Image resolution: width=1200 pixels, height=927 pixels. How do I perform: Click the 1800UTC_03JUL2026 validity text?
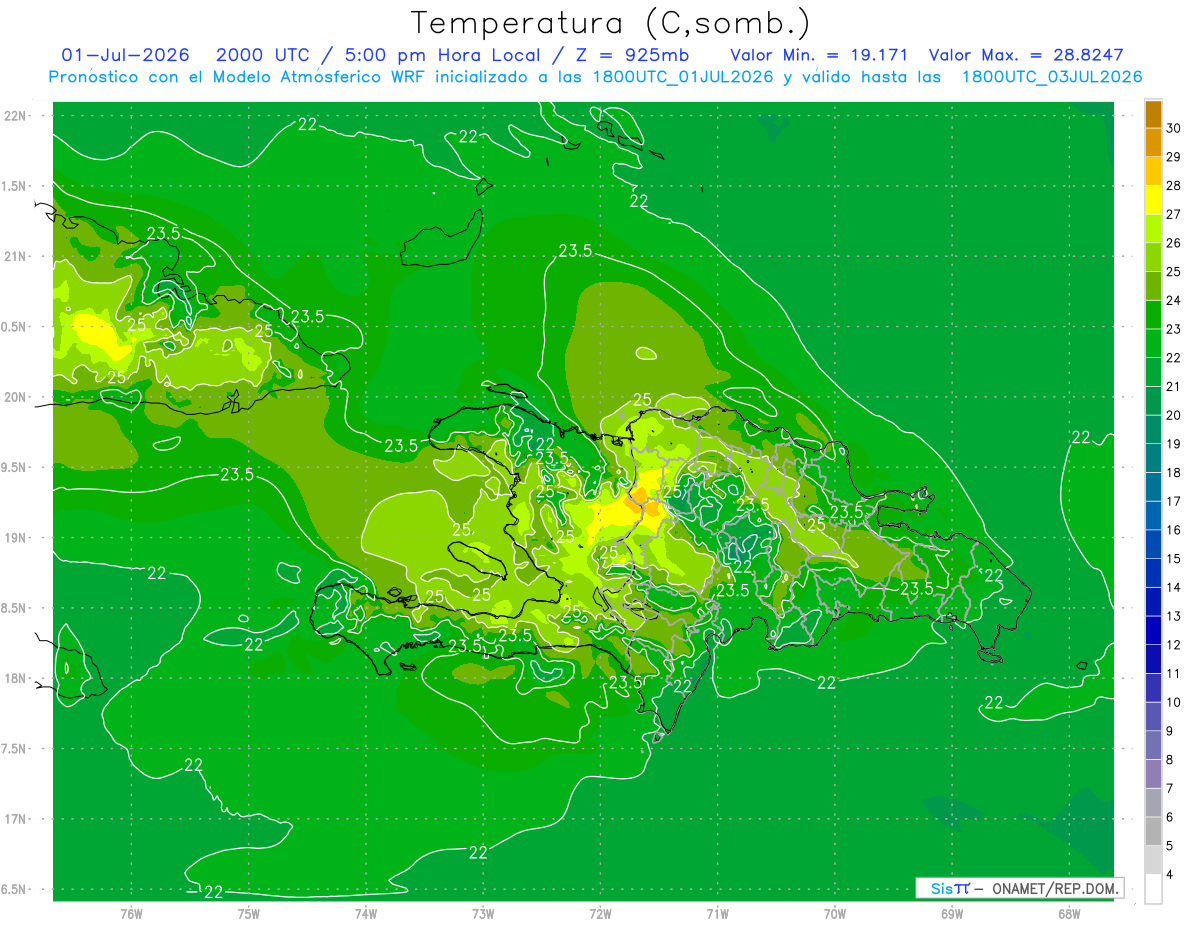point(1052,77)
